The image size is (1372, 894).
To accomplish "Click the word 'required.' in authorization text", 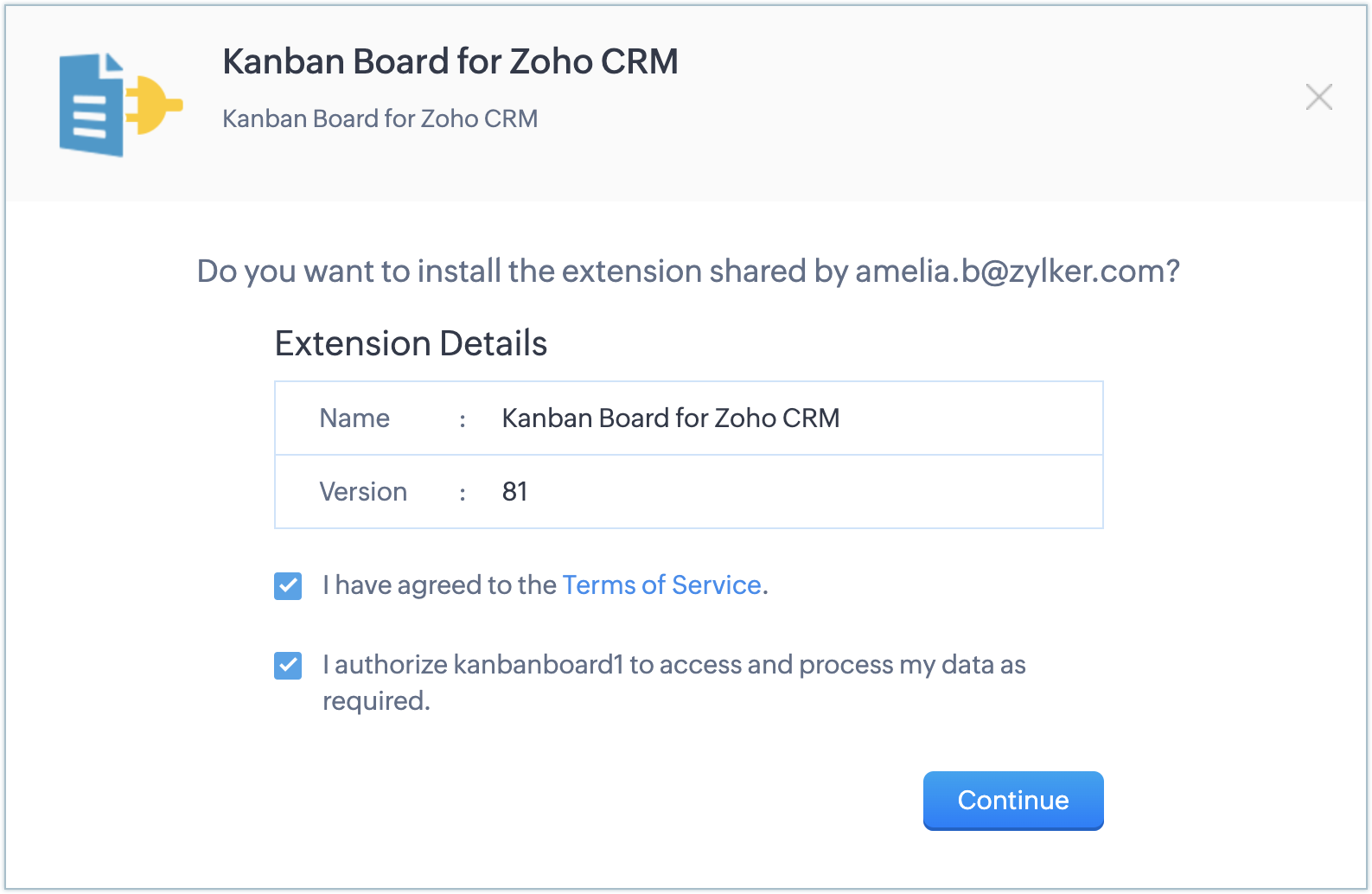I will pos(376,701).
